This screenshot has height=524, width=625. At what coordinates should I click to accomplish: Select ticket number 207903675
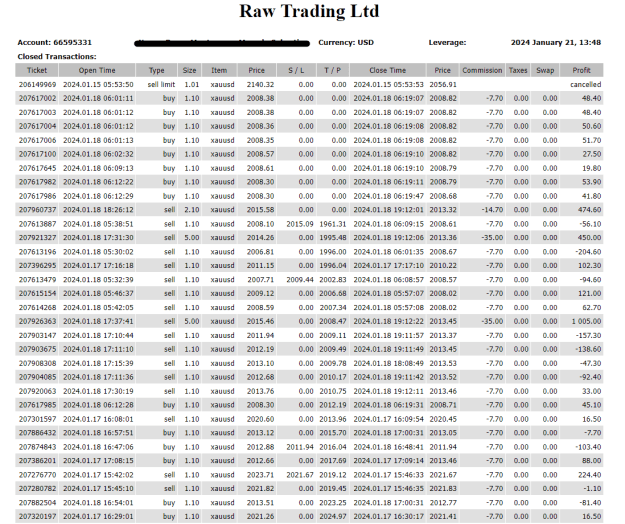coord(37,349)
